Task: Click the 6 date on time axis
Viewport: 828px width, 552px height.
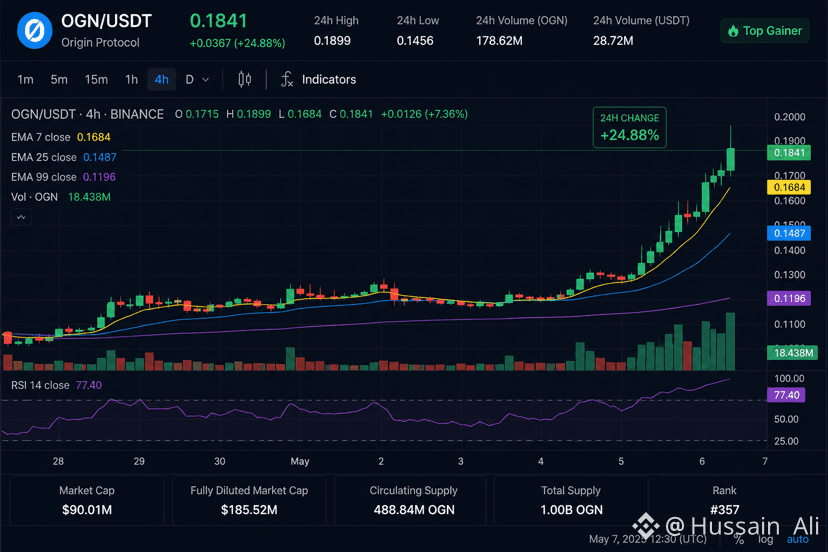Action: (702, 462)
